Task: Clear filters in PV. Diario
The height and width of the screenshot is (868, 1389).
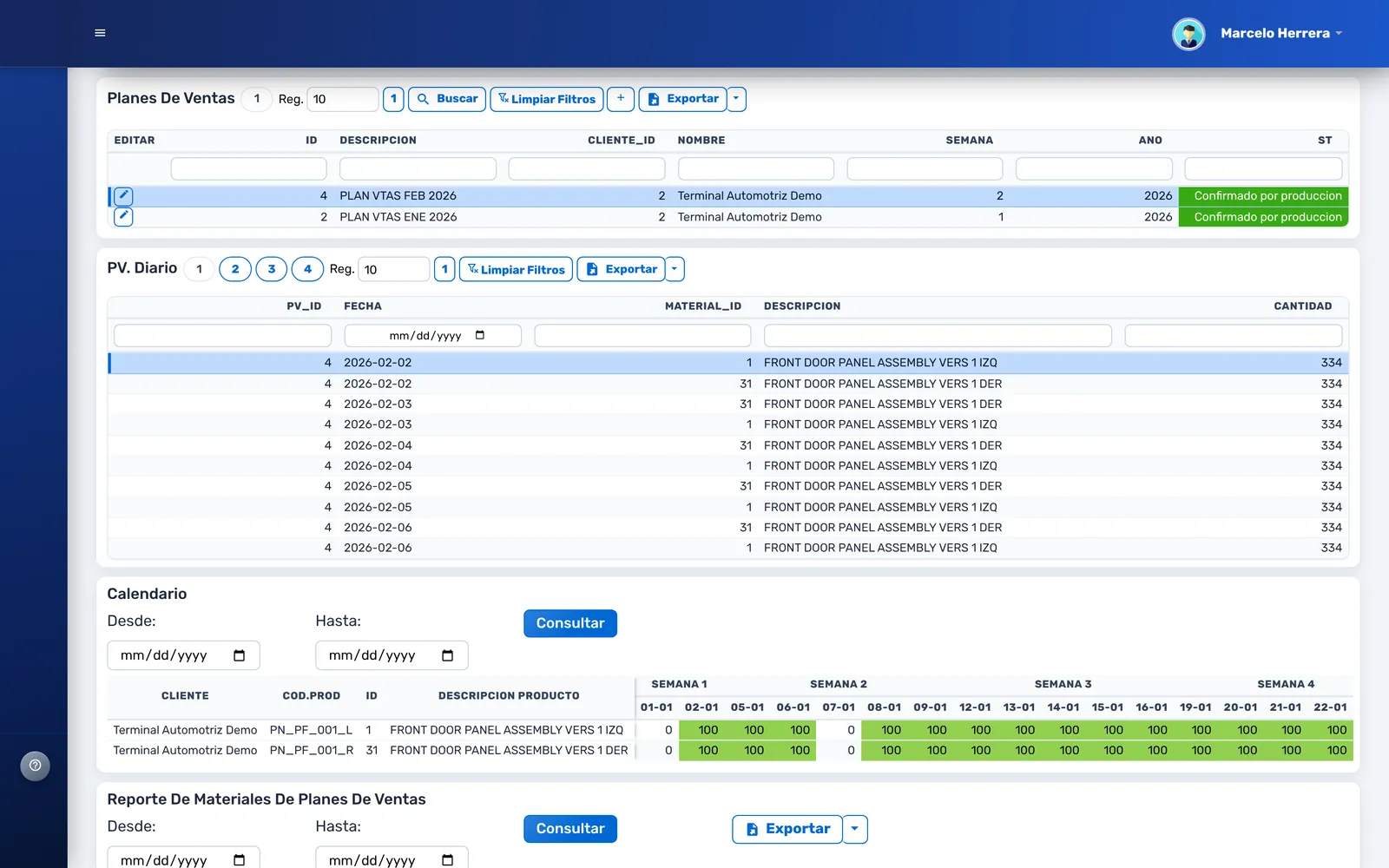Action: click(516, 269)
